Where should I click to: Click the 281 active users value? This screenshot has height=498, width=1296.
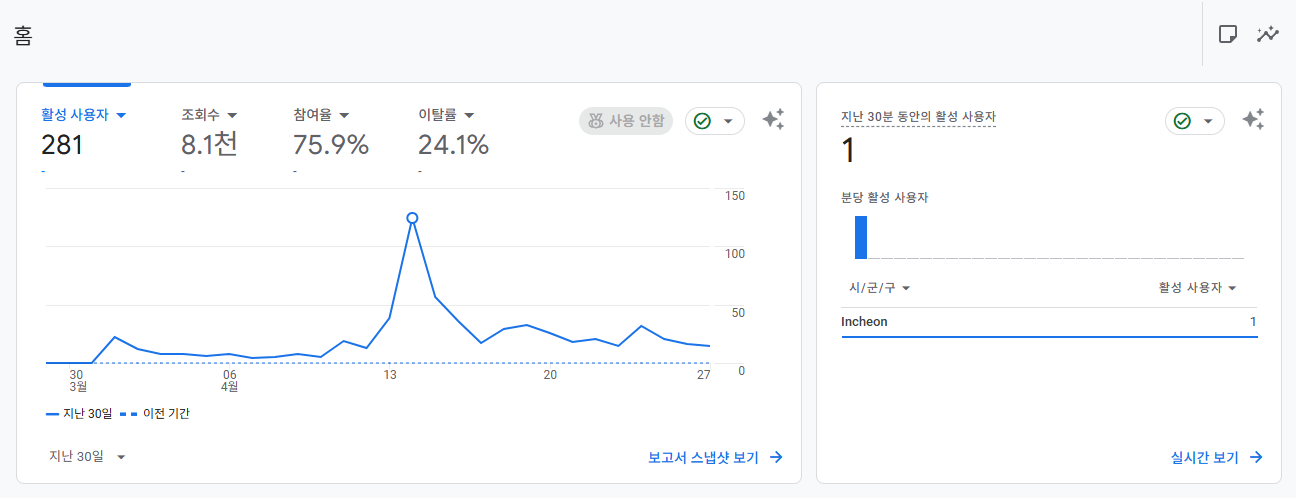pos(62,146)
